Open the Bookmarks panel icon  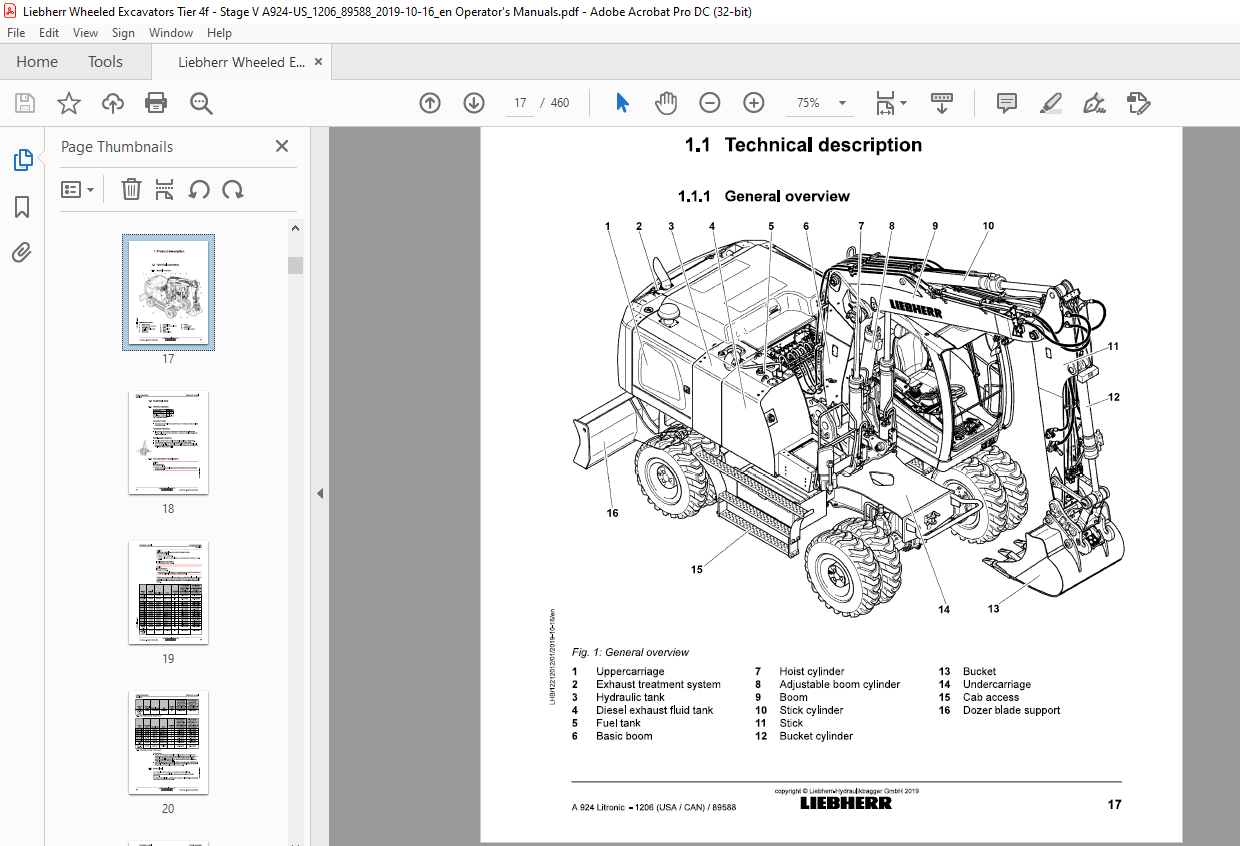(22, 207)
